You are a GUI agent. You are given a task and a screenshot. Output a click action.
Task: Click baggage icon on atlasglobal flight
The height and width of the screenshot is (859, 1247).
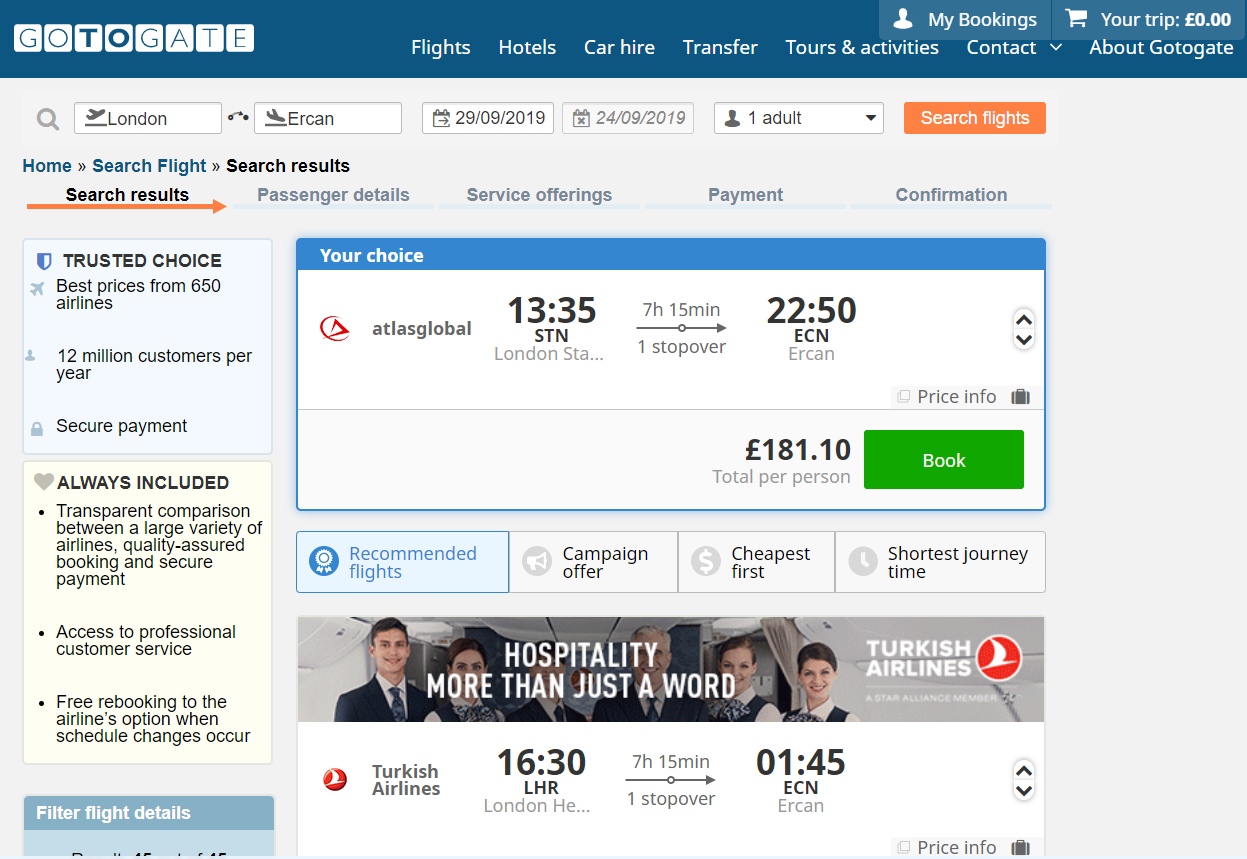pyautogui.click(x=1020, y=397)
